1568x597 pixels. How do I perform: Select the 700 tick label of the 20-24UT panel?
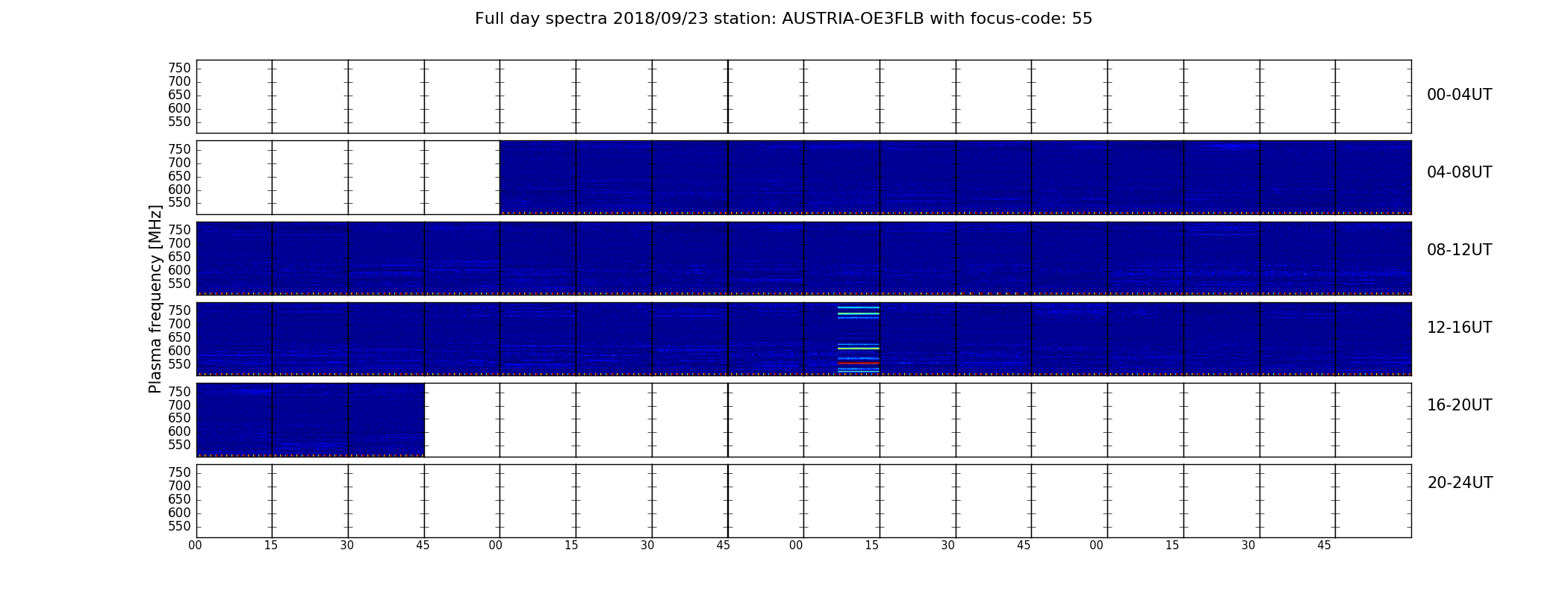click(179, 486)
